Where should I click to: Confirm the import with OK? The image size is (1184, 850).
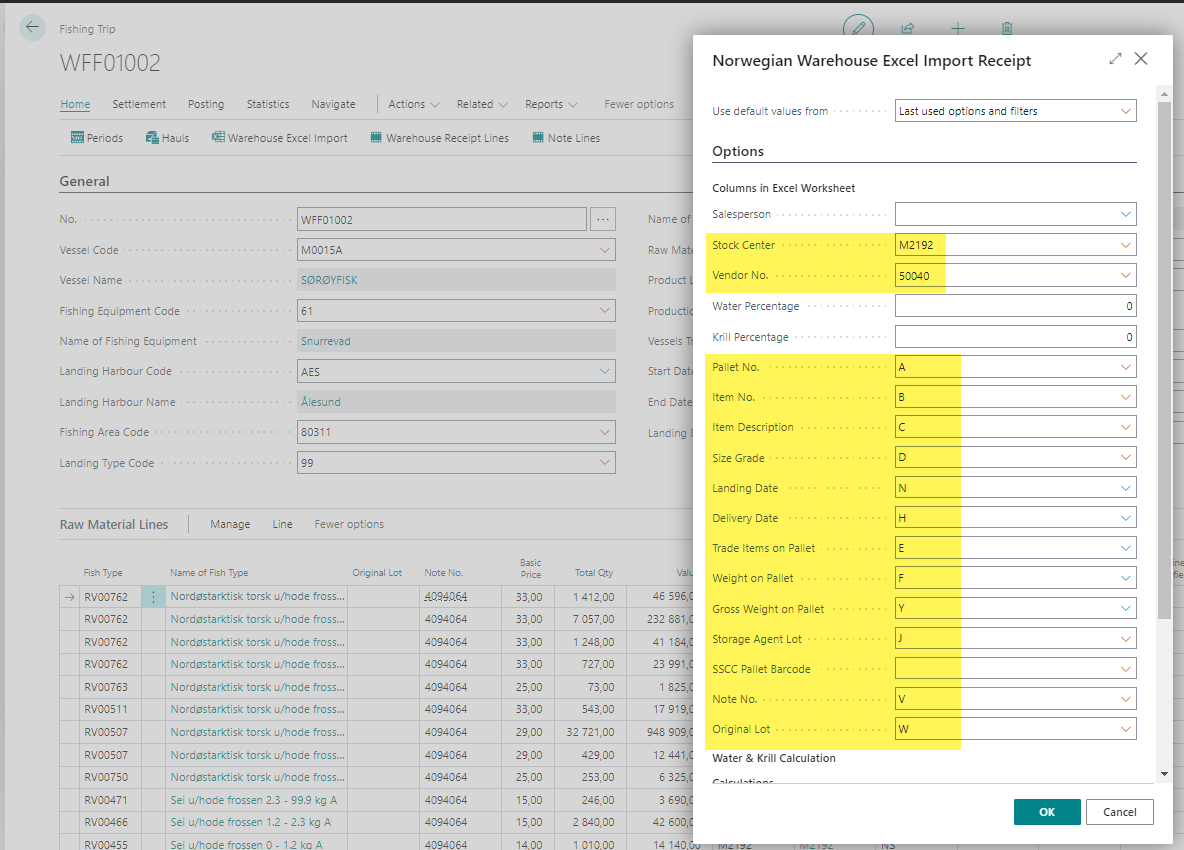pyautogui.click(x=1046, y=812)
